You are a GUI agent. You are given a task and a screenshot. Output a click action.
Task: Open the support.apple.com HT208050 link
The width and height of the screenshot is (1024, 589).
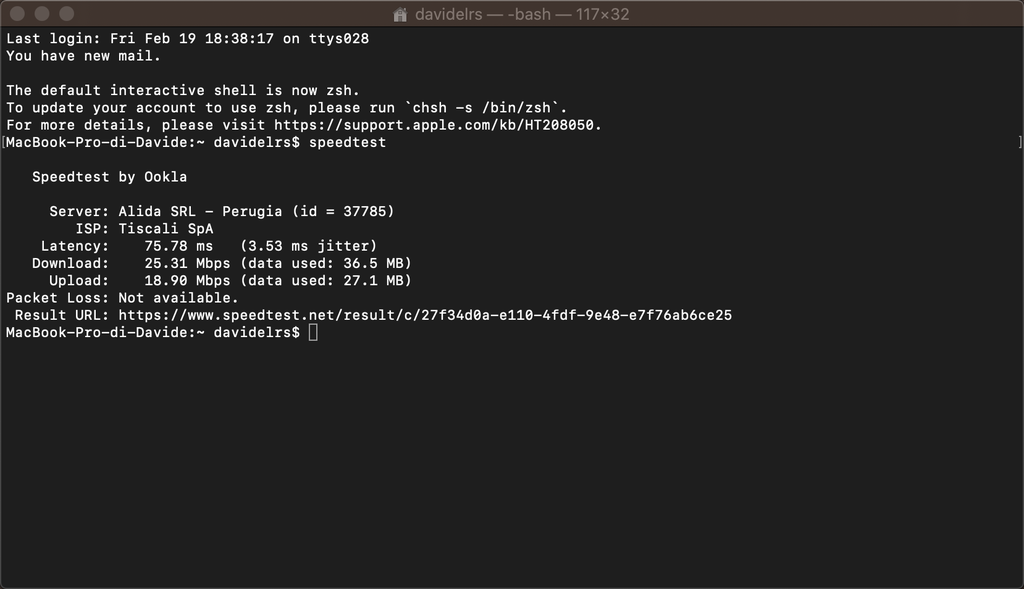click(434, 125)
